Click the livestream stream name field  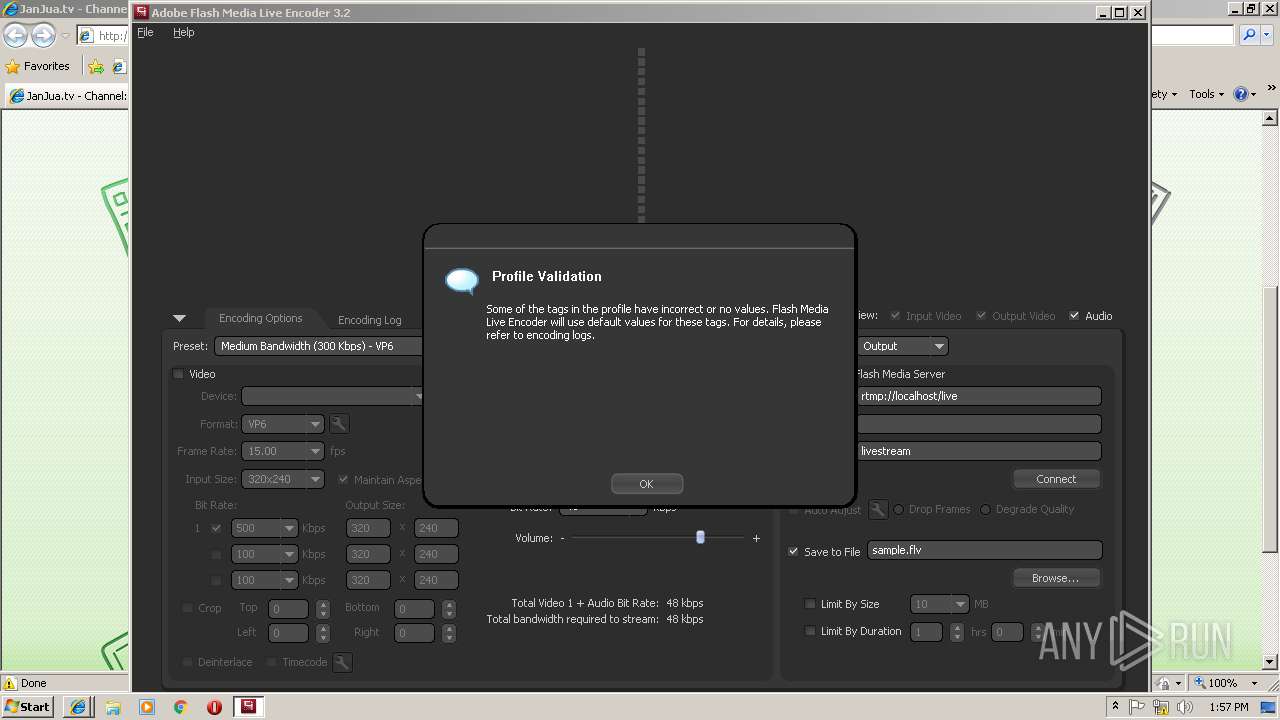[978, 451]
